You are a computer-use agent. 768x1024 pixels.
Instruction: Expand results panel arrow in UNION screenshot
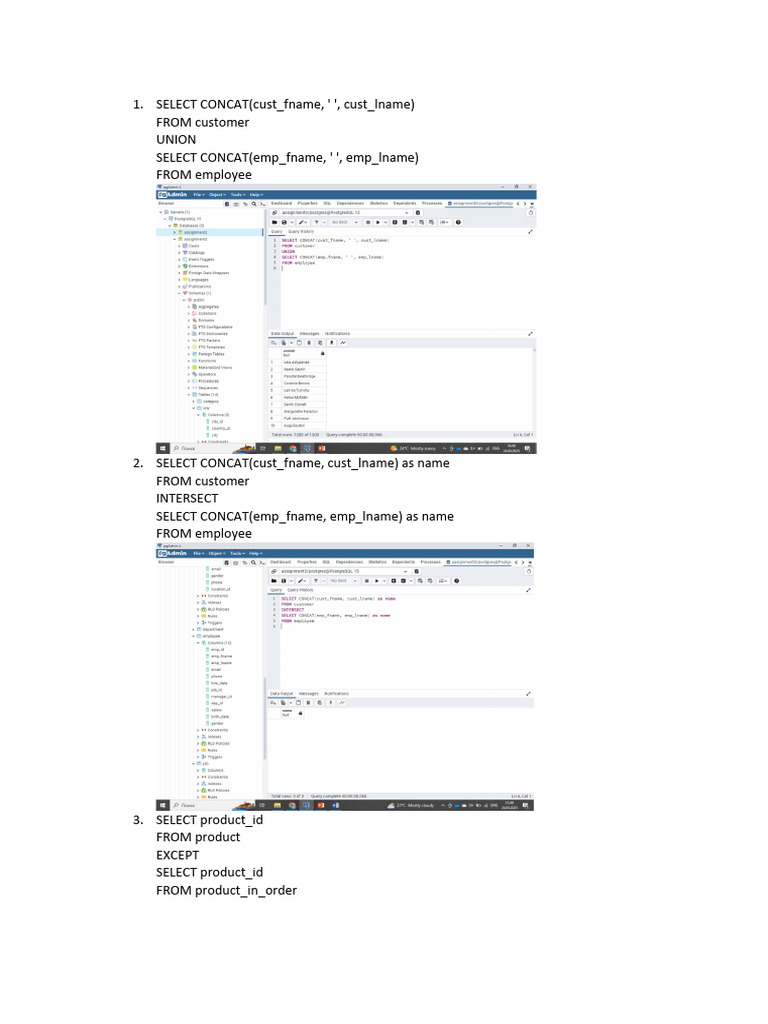(x=530, y=334)
